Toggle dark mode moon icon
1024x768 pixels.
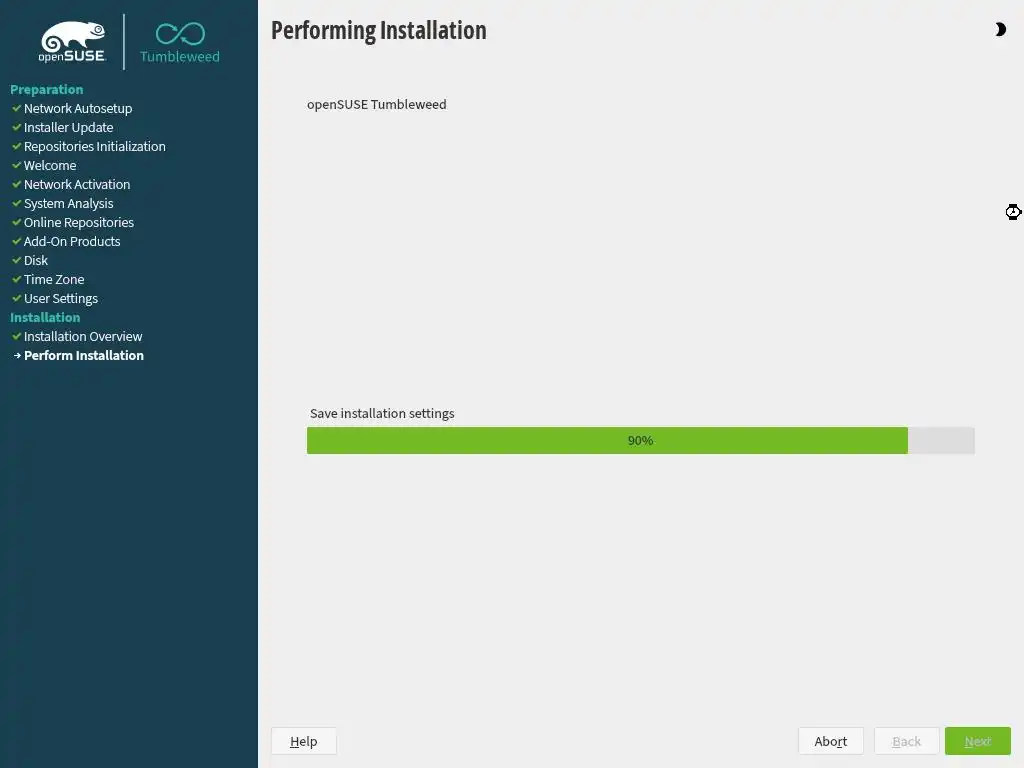(x=1000, y=29)
